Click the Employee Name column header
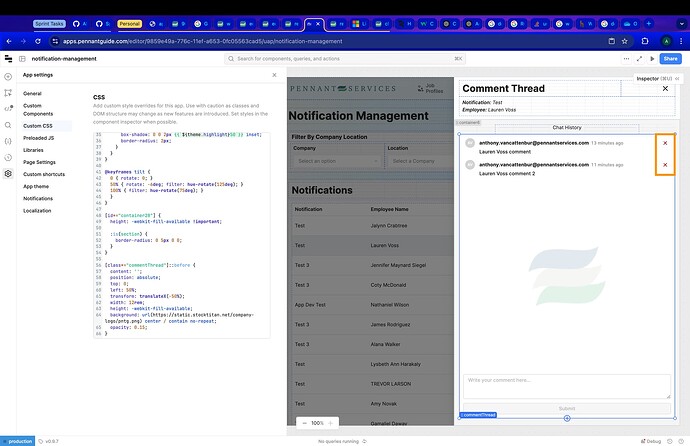The image size is (690, 446). tap(389, 209)
